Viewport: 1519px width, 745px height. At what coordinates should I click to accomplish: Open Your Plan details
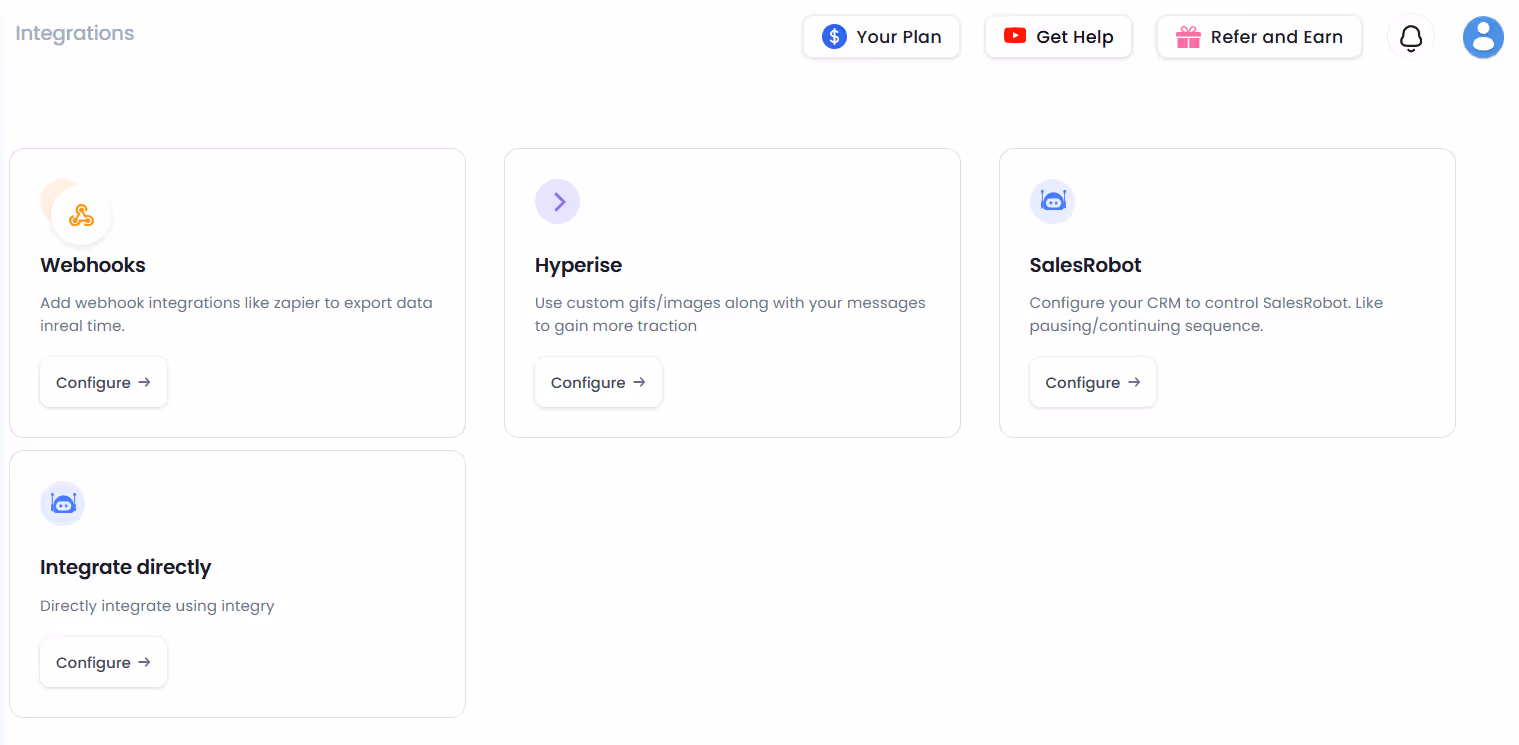(x=881, y=36)
